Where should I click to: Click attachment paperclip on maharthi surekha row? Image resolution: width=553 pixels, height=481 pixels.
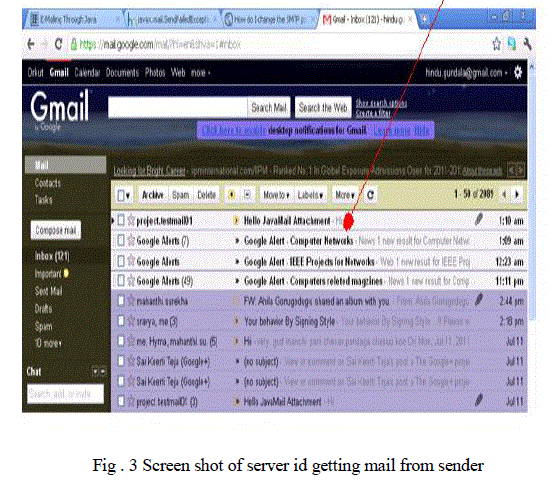pos(479,300)
